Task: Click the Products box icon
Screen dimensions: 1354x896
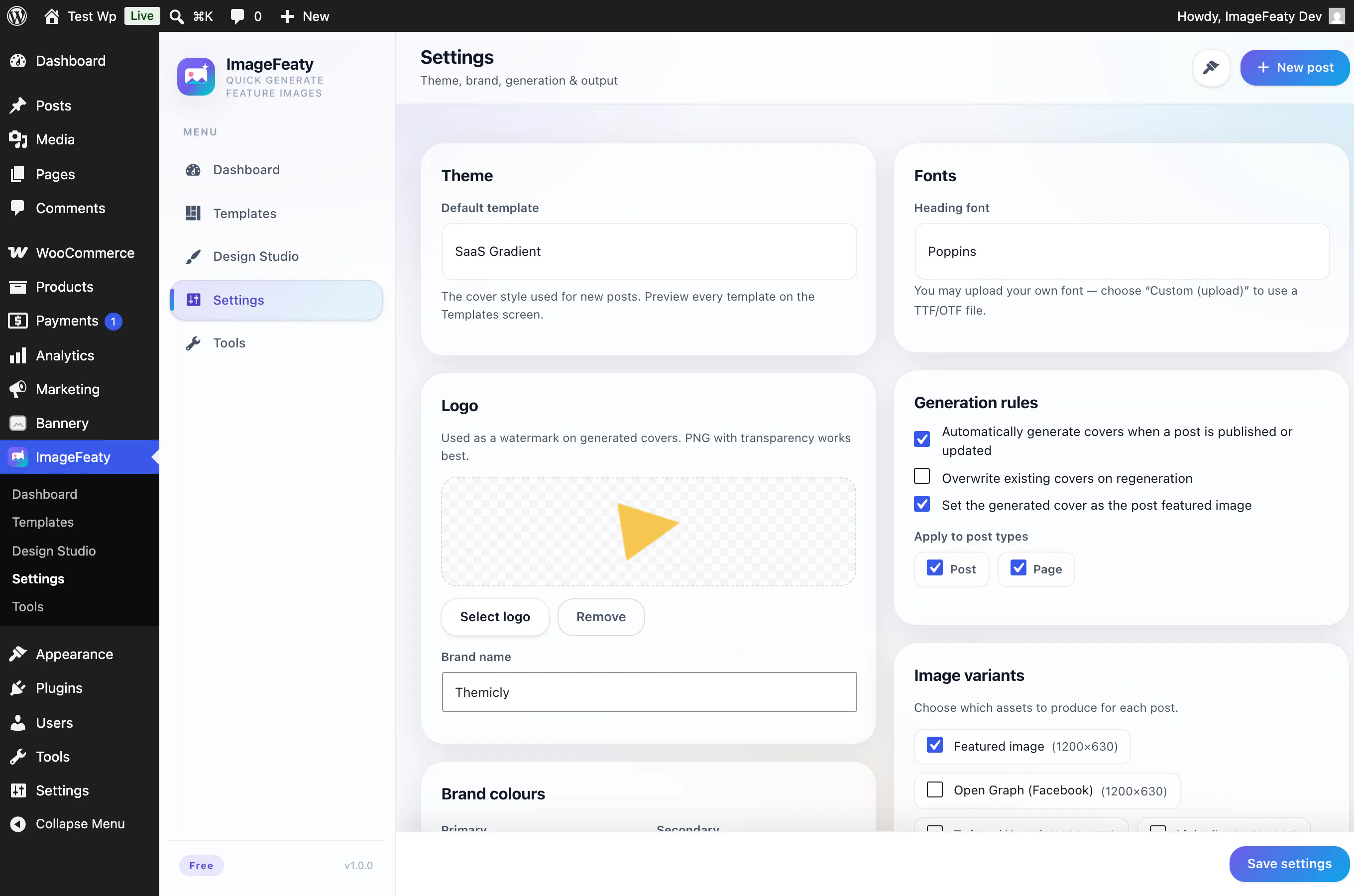Action: (18, 286)
